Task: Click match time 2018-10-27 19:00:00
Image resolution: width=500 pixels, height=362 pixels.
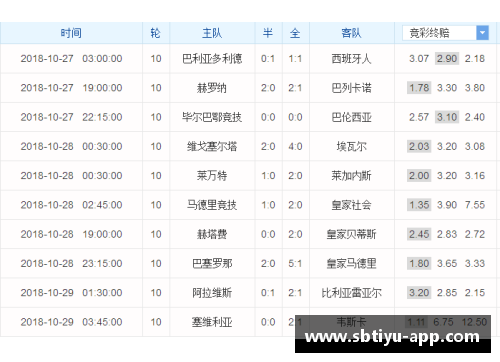Action: point(71,88)
